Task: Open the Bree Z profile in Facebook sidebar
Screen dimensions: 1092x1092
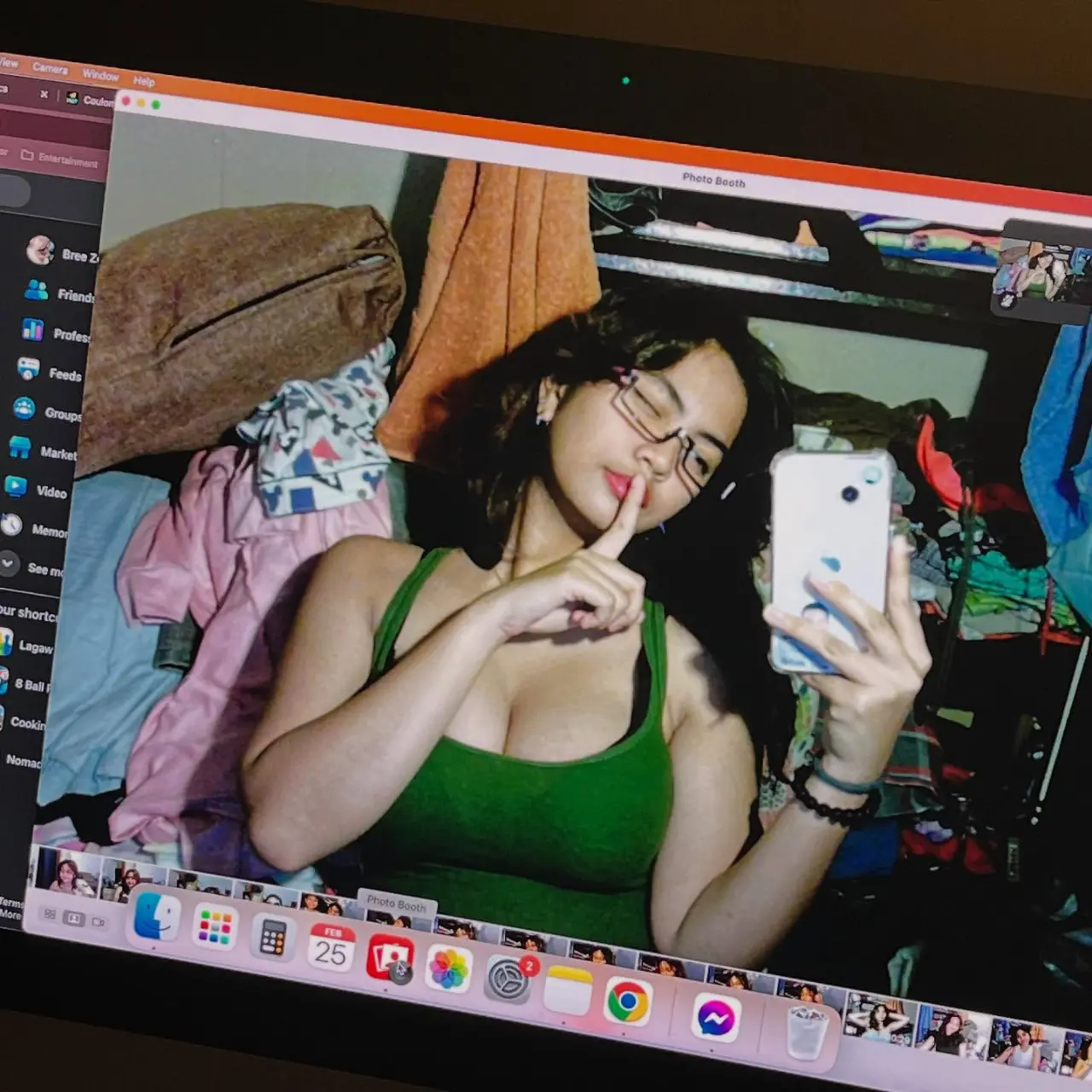Action: [61, 252]
